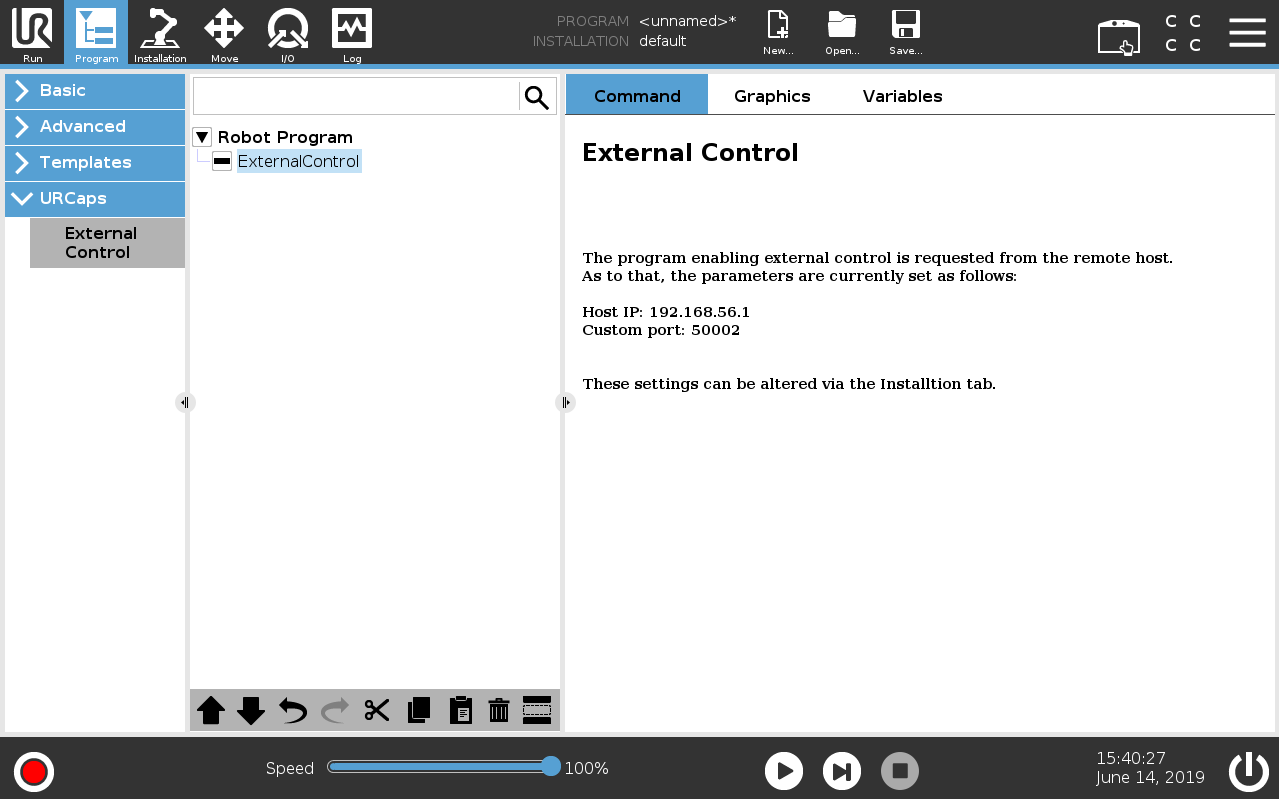Cut the selected program node with scissors icon
Screen dimensions: 1279x799
[376, 710]
